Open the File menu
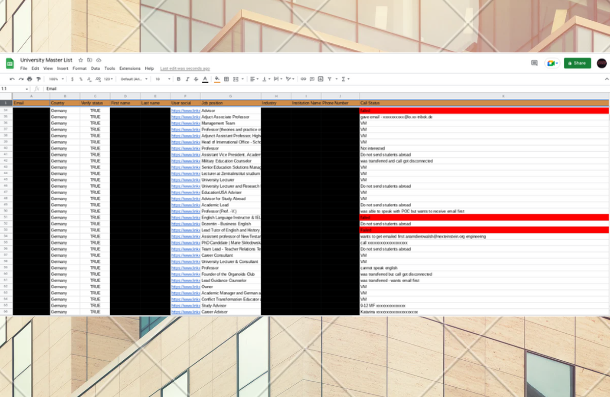Screen dimensions: 610x397 pos(24,69)
